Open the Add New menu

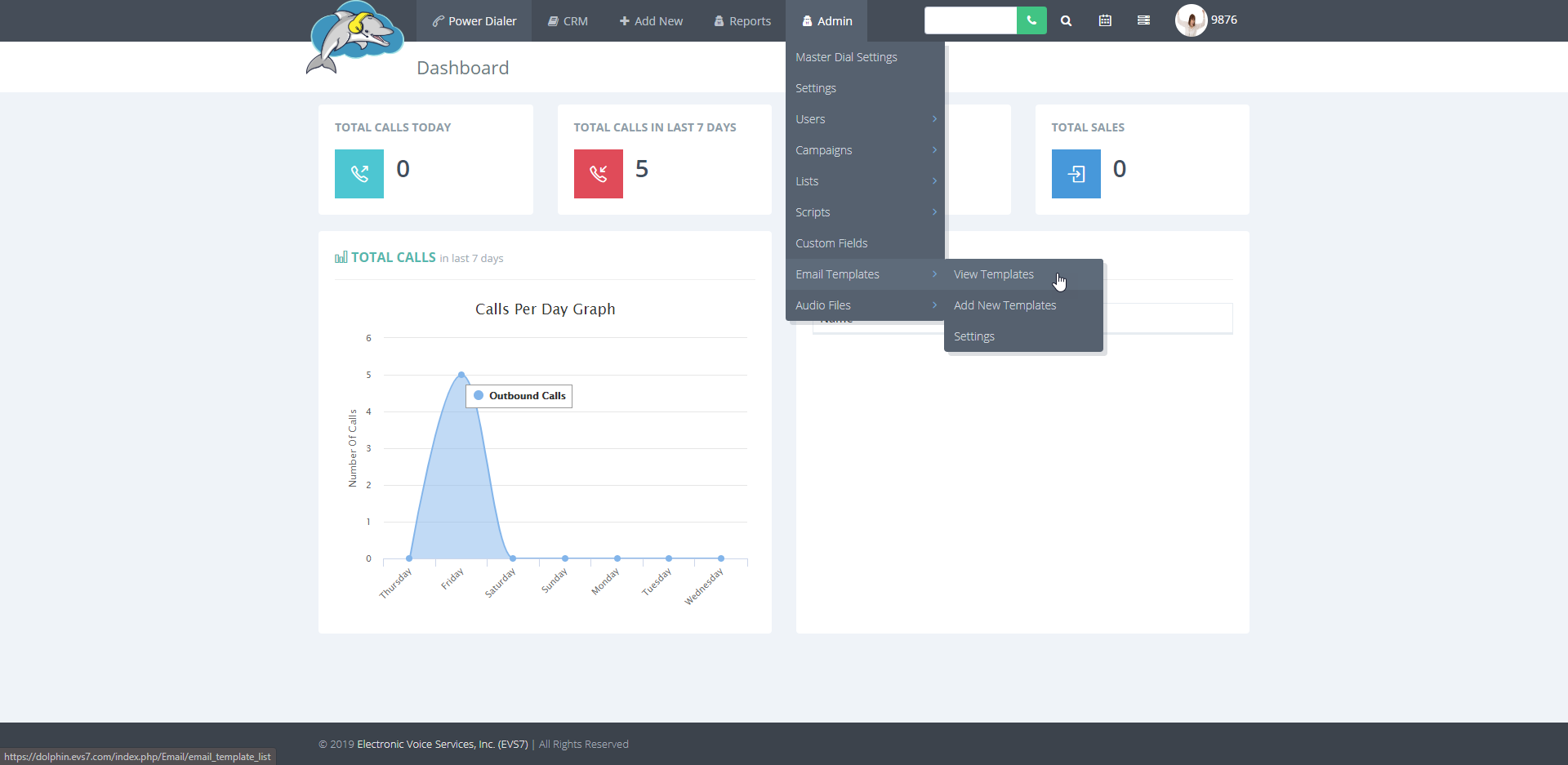pos(651,20)
